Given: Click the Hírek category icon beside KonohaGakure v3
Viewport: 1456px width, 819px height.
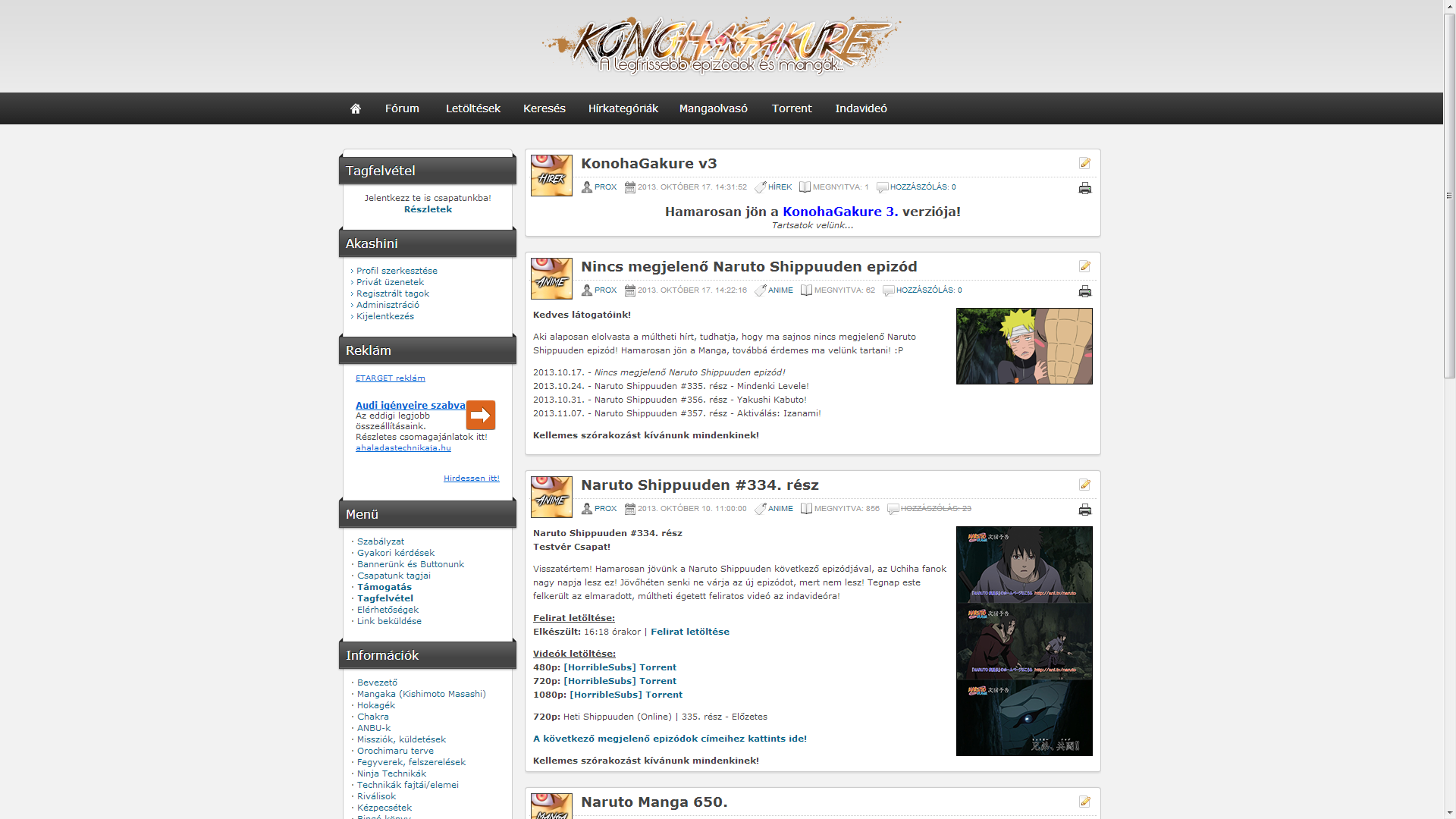Looking at the screenshot, I should 551,175.
